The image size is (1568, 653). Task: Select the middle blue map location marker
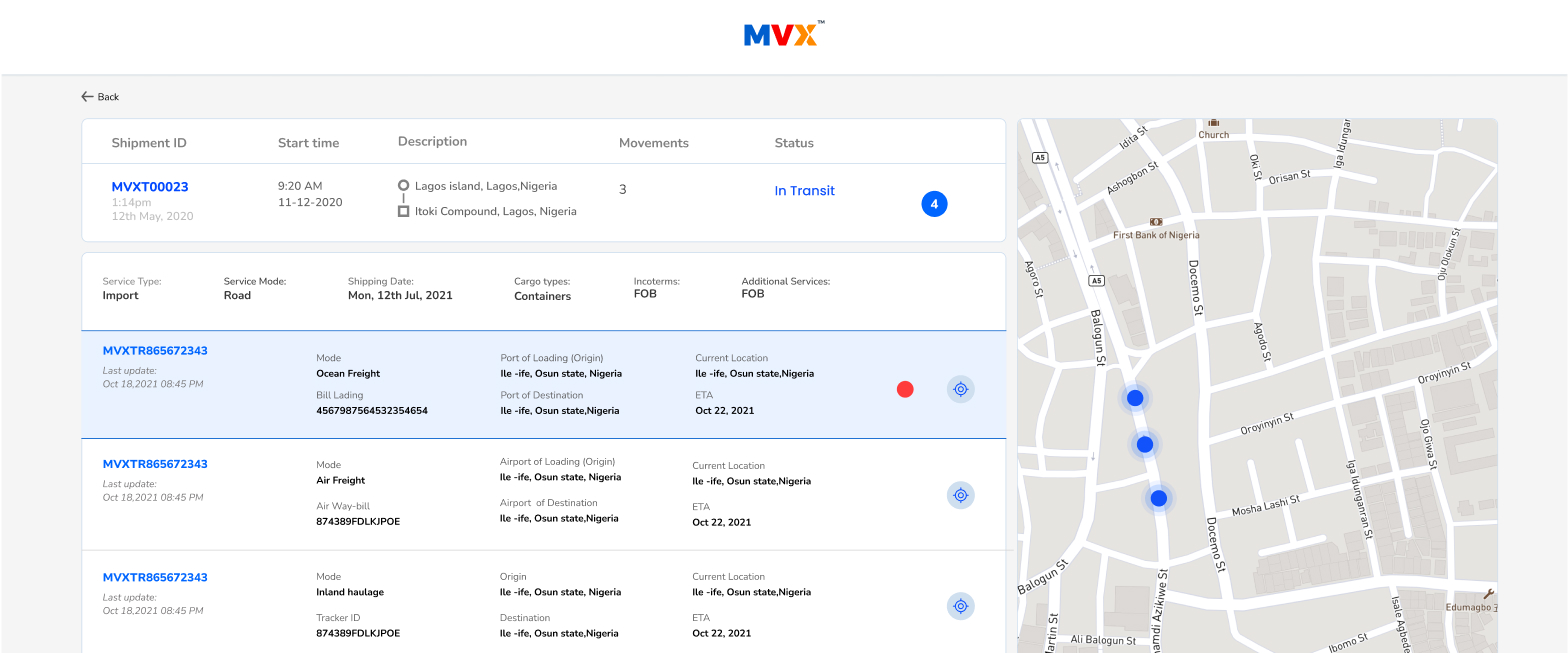pos(1145,444)
